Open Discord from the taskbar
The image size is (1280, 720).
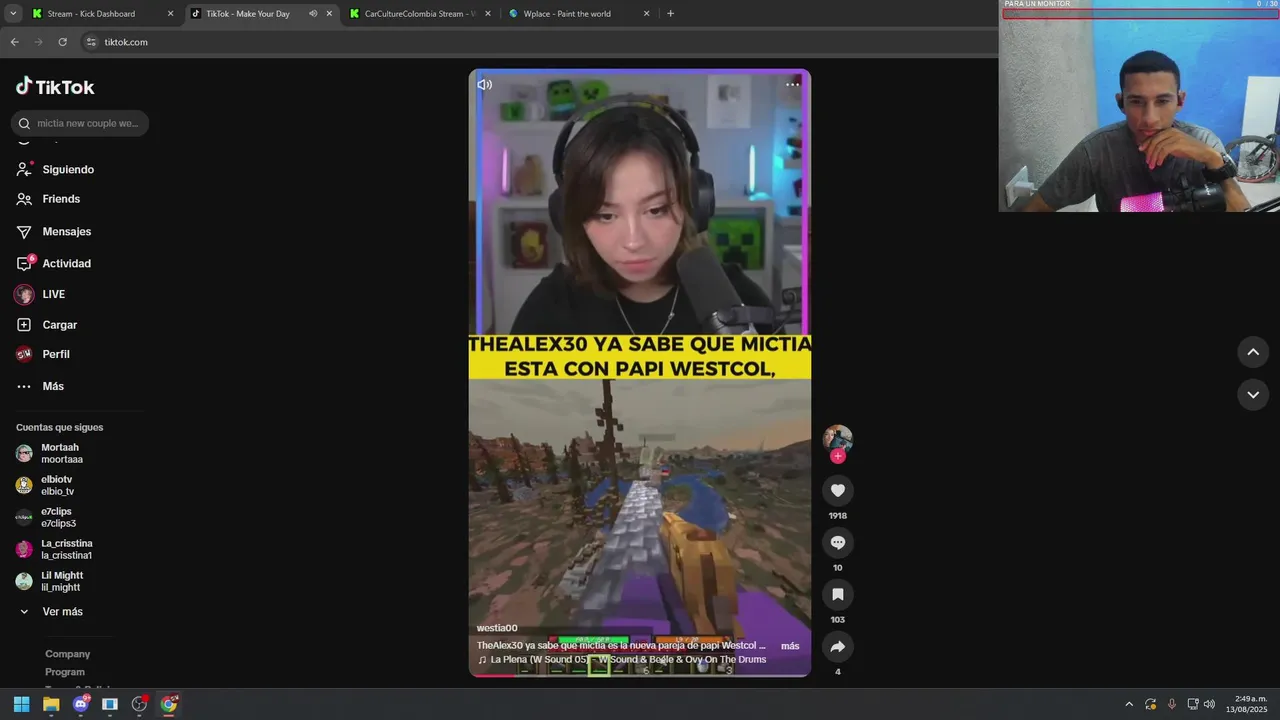point(81,704)
